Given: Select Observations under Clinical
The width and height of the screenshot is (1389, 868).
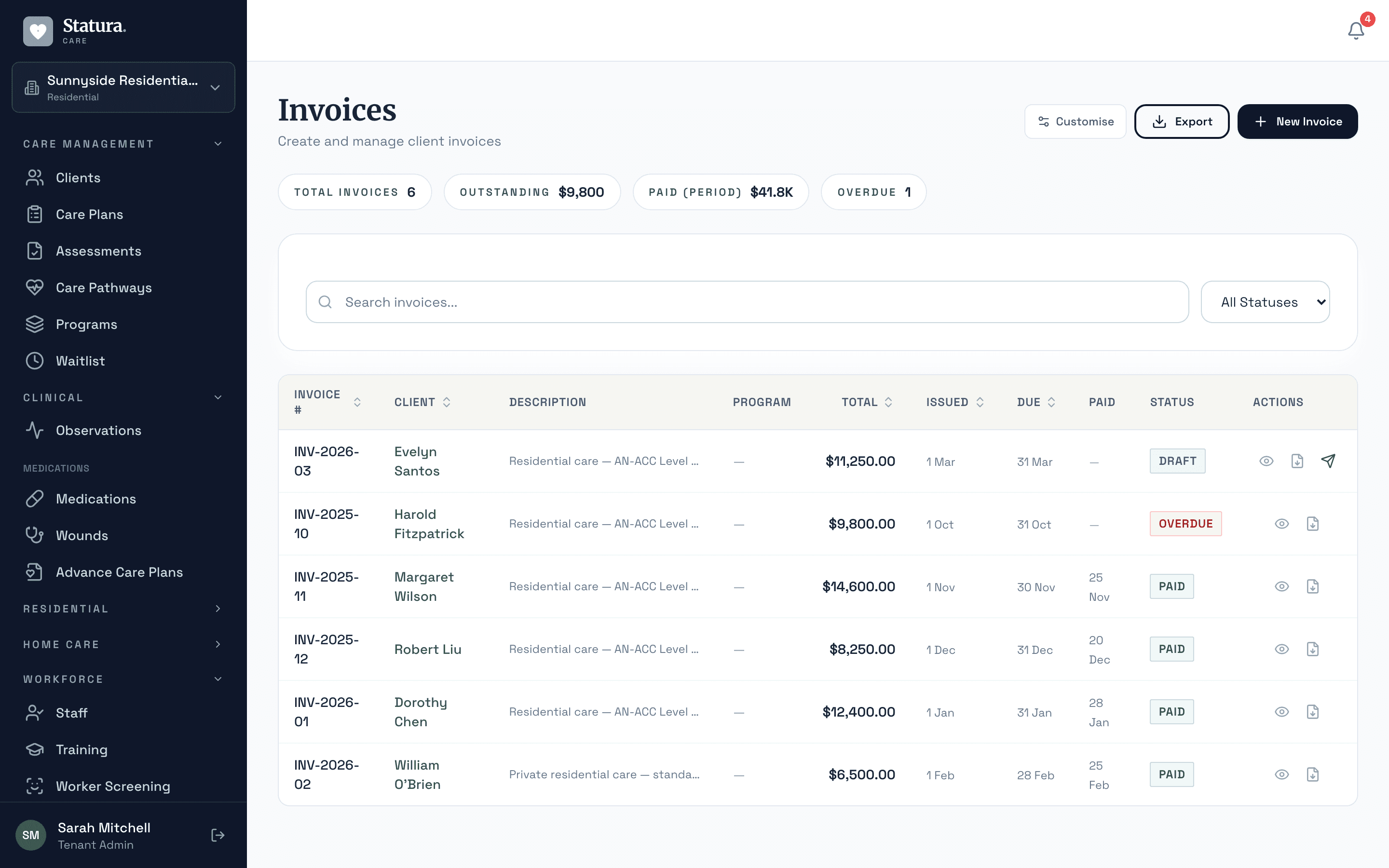Looking at the screenshot, I should [99, 430].
